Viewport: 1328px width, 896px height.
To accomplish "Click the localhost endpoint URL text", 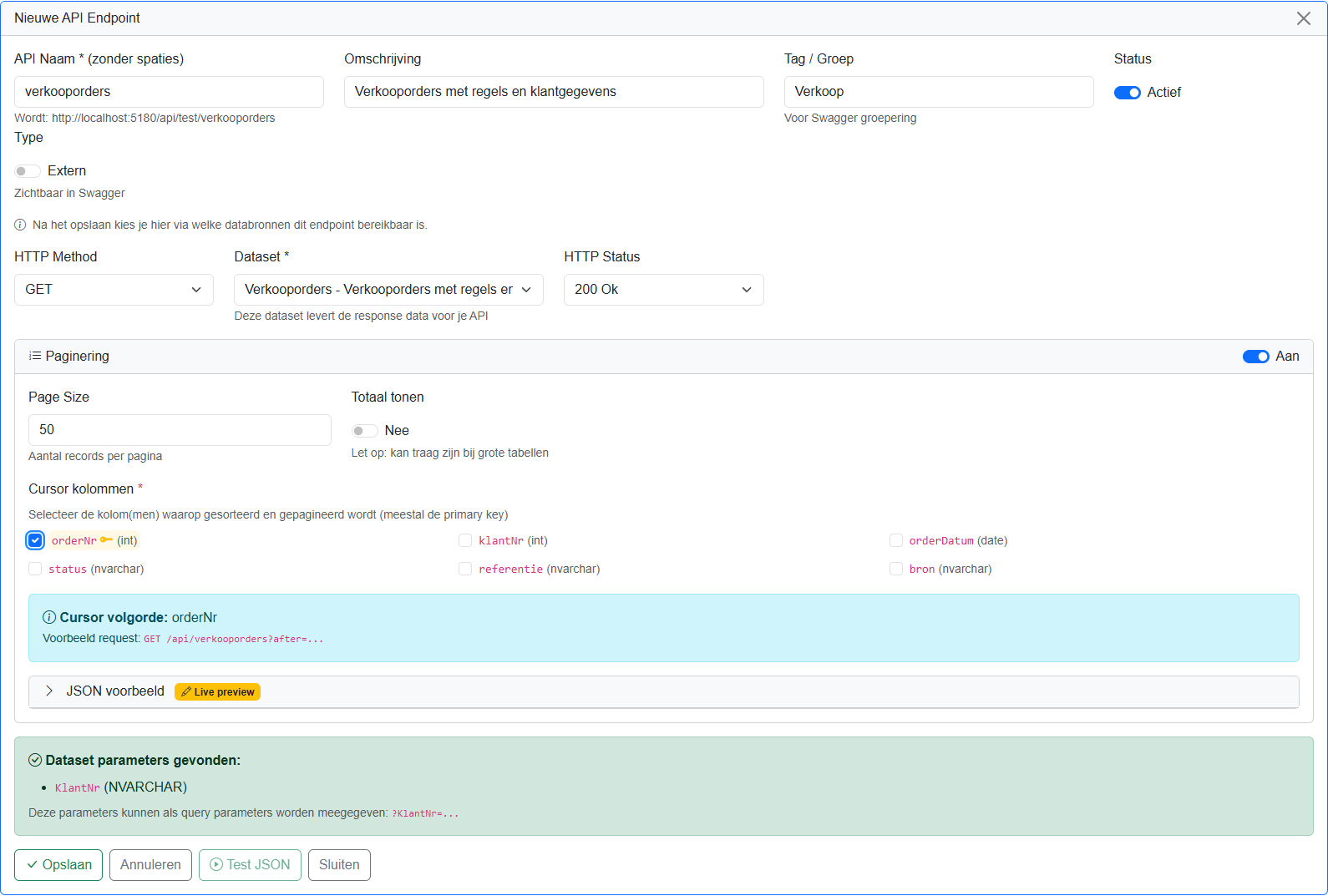I will (x=164, y=118).
